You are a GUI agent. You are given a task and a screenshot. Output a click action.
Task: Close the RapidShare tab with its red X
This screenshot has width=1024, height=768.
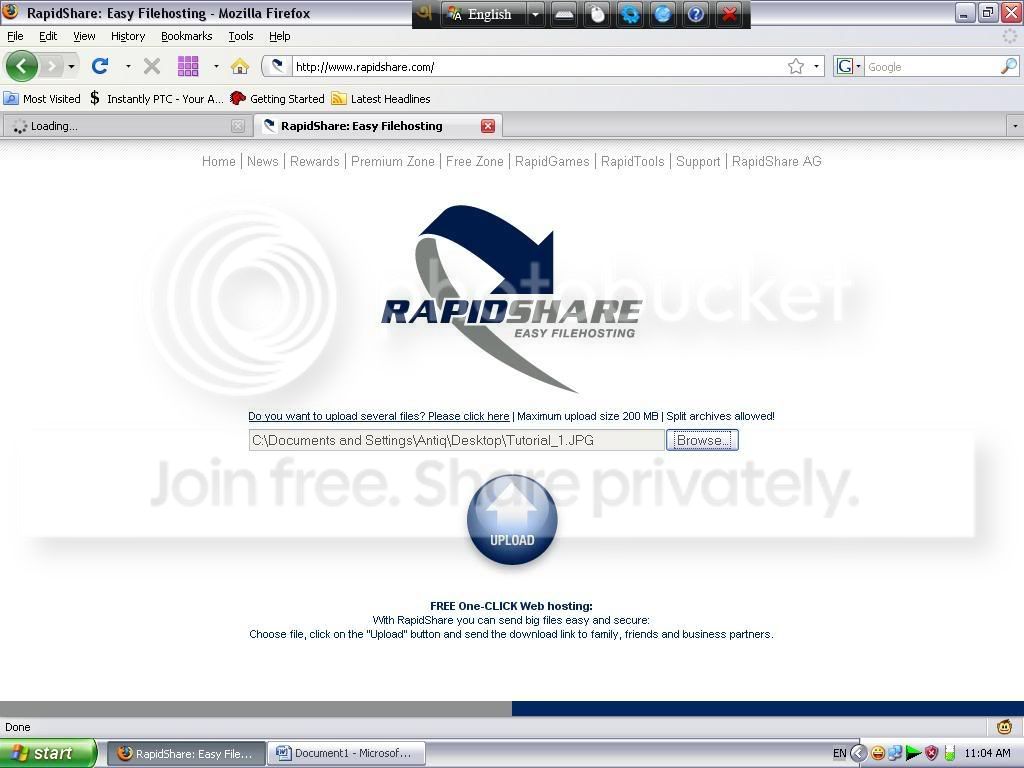click(488, 126)
